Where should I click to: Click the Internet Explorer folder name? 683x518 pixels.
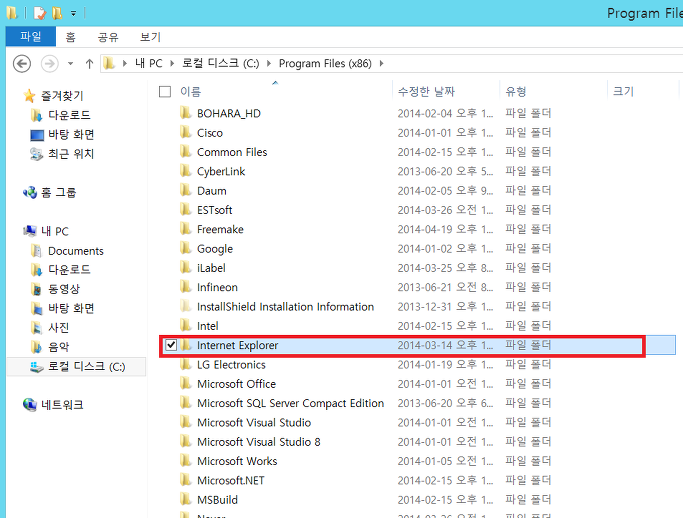[237, 345]
